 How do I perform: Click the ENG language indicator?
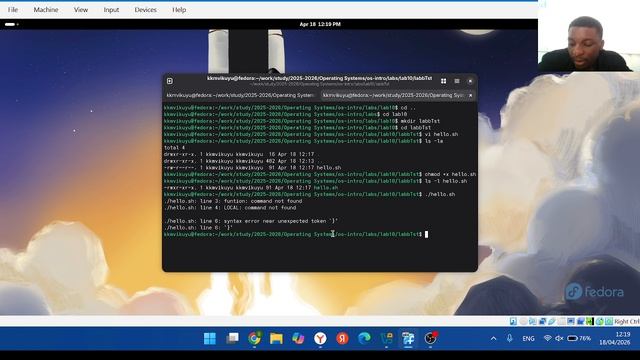(x=528, y=338)
